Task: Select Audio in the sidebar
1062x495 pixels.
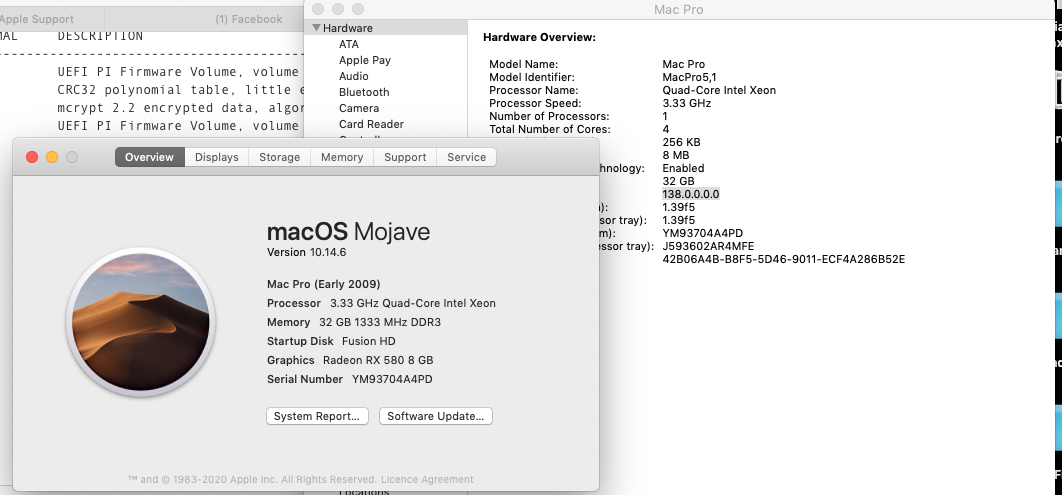Action: [354, 76]
